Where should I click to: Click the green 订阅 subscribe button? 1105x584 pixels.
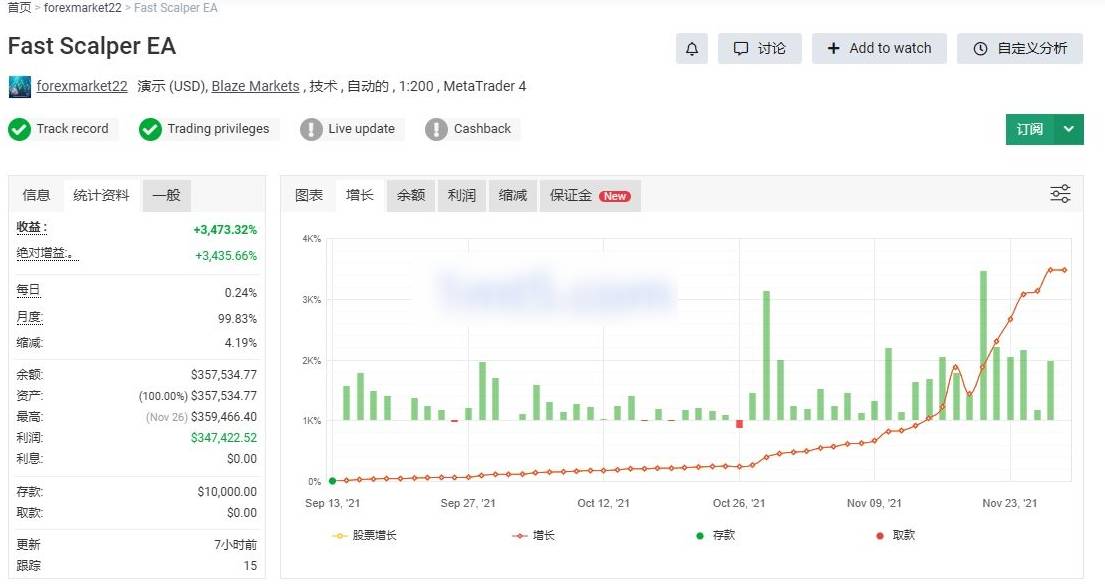[1030, 130]
